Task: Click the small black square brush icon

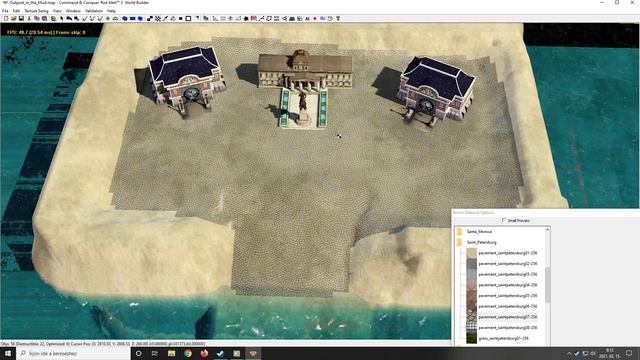Action: [180, 18]
